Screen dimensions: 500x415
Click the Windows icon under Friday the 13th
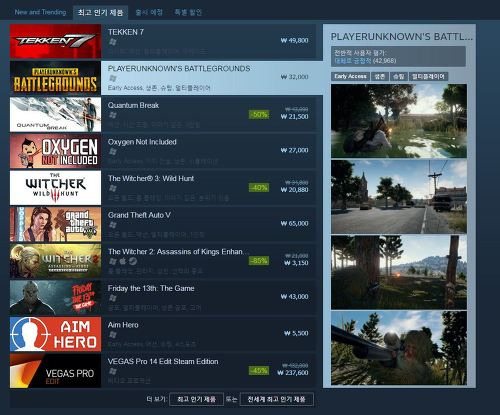[x=113, y=298]
